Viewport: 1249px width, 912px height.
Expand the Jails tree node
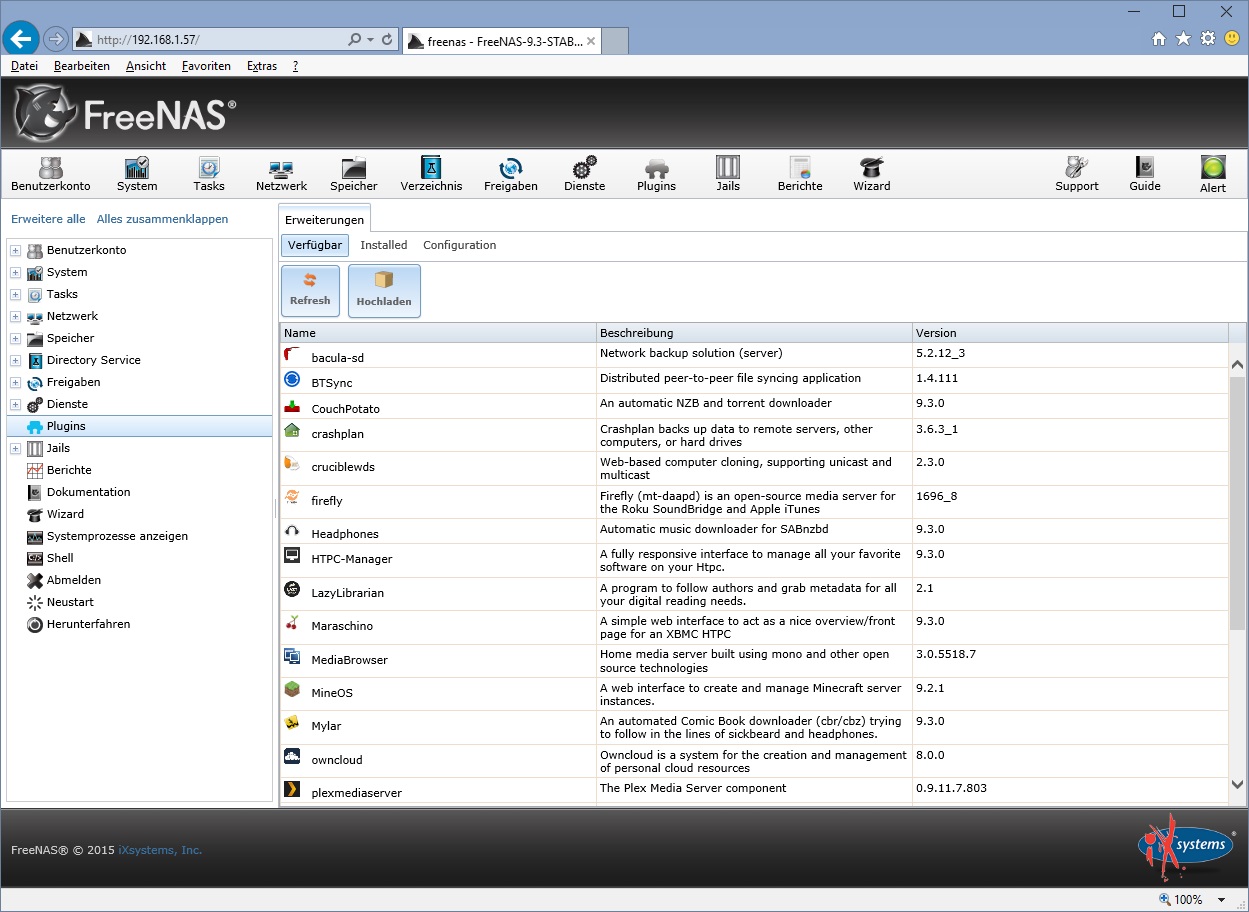(x=16, y=448)
